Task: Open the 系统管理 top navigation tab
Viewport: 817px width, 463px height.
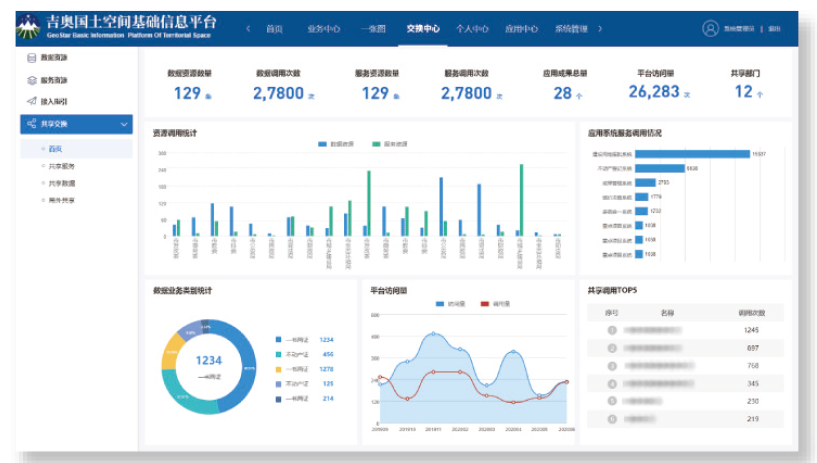Action: 571,29
